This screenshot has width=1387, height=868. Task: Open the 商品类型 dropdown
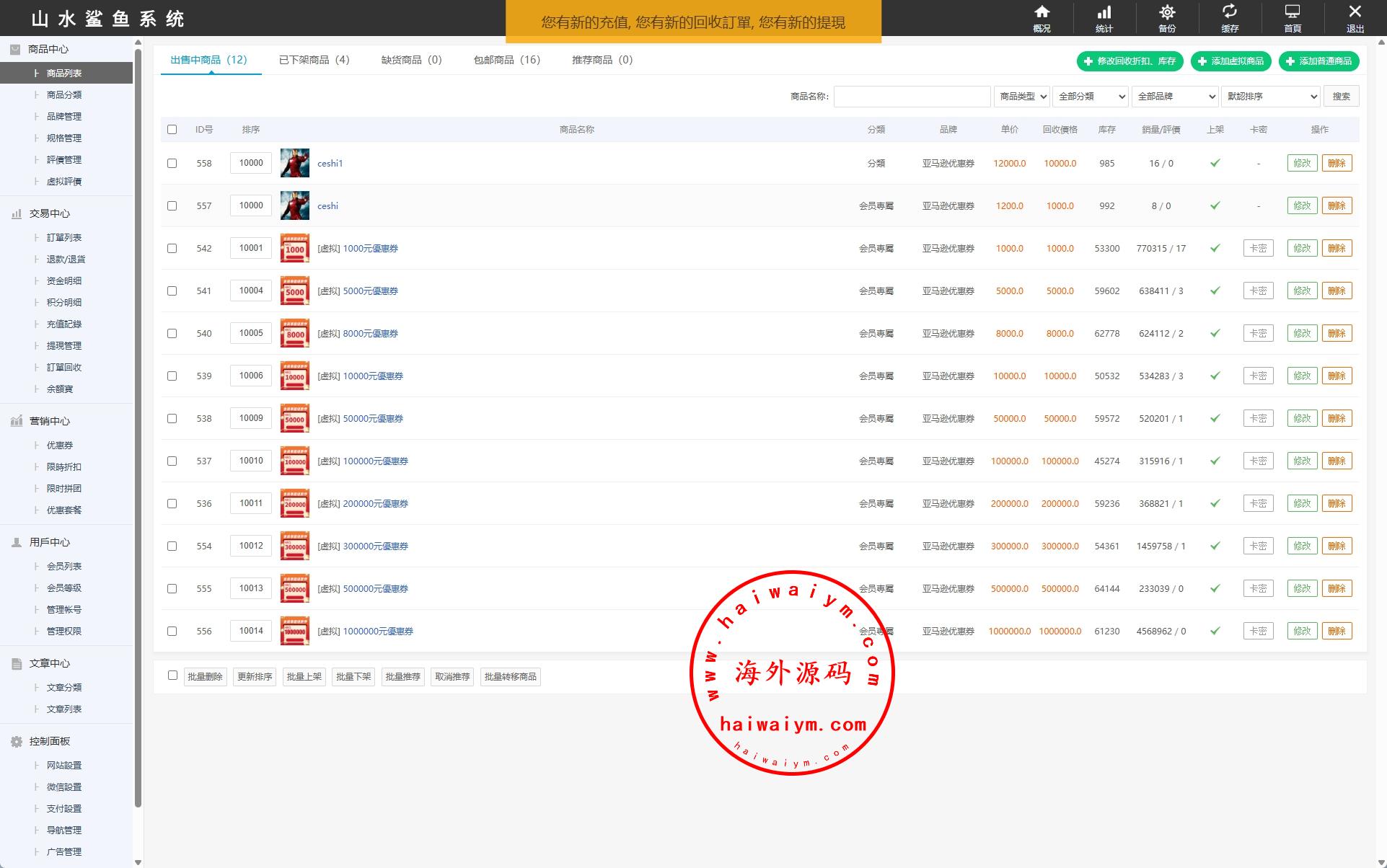point(1022,97)
